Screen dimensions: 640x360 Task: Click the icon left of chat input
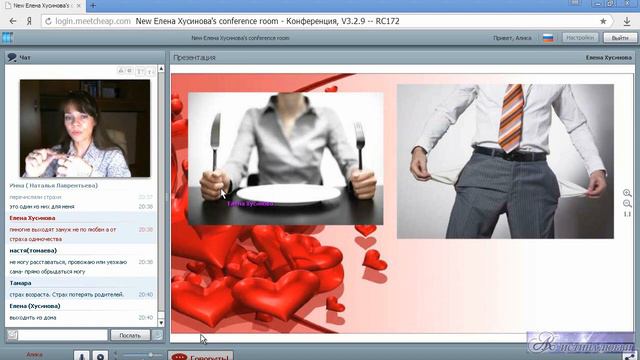point(12,335)
